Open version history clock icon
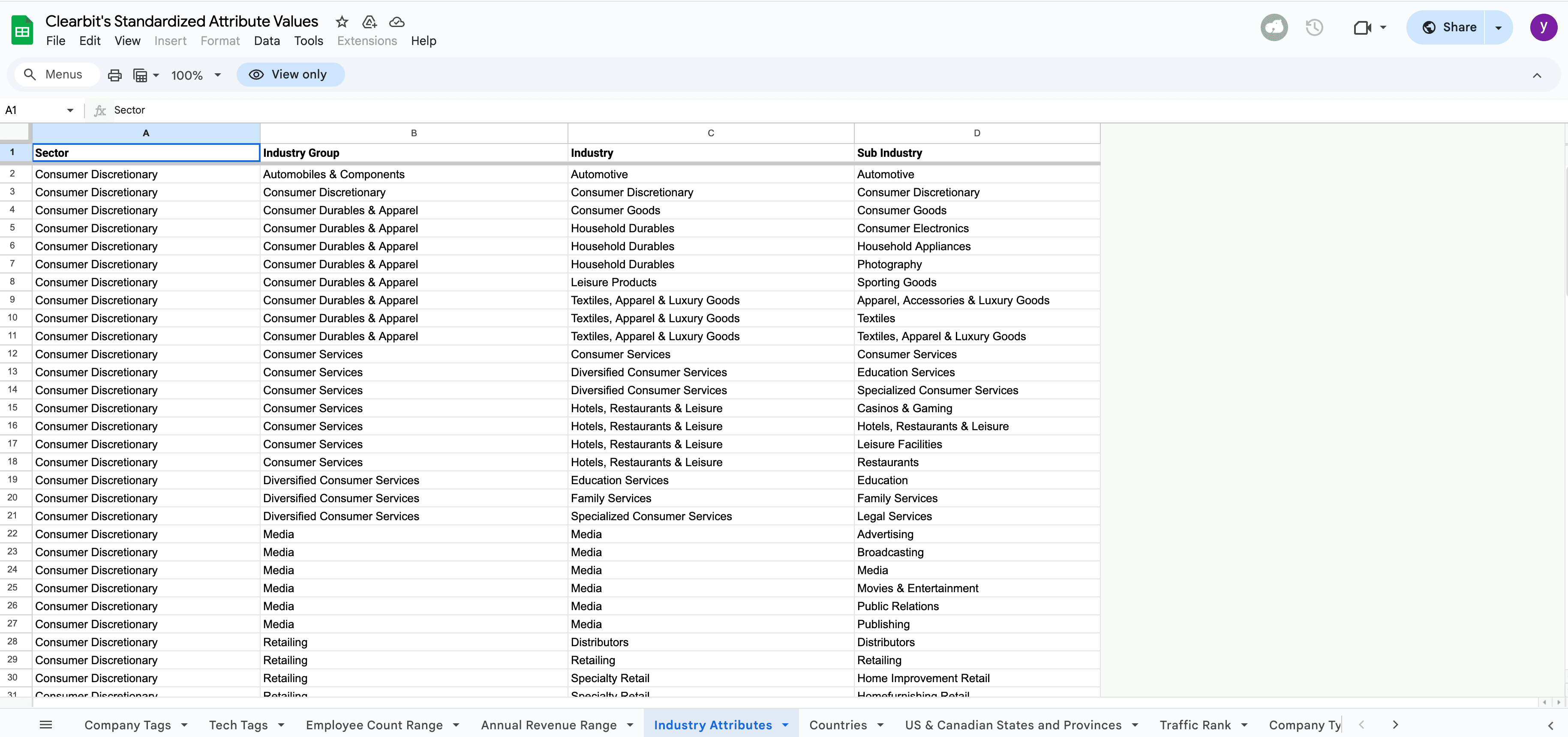Viewport: 1568px width, 737px height. click(x=1314, y=27)
